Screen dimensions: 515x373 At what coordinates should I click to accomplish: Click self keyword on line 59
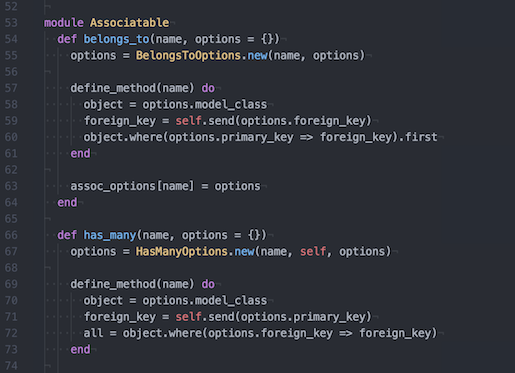(x=188, y=121)
